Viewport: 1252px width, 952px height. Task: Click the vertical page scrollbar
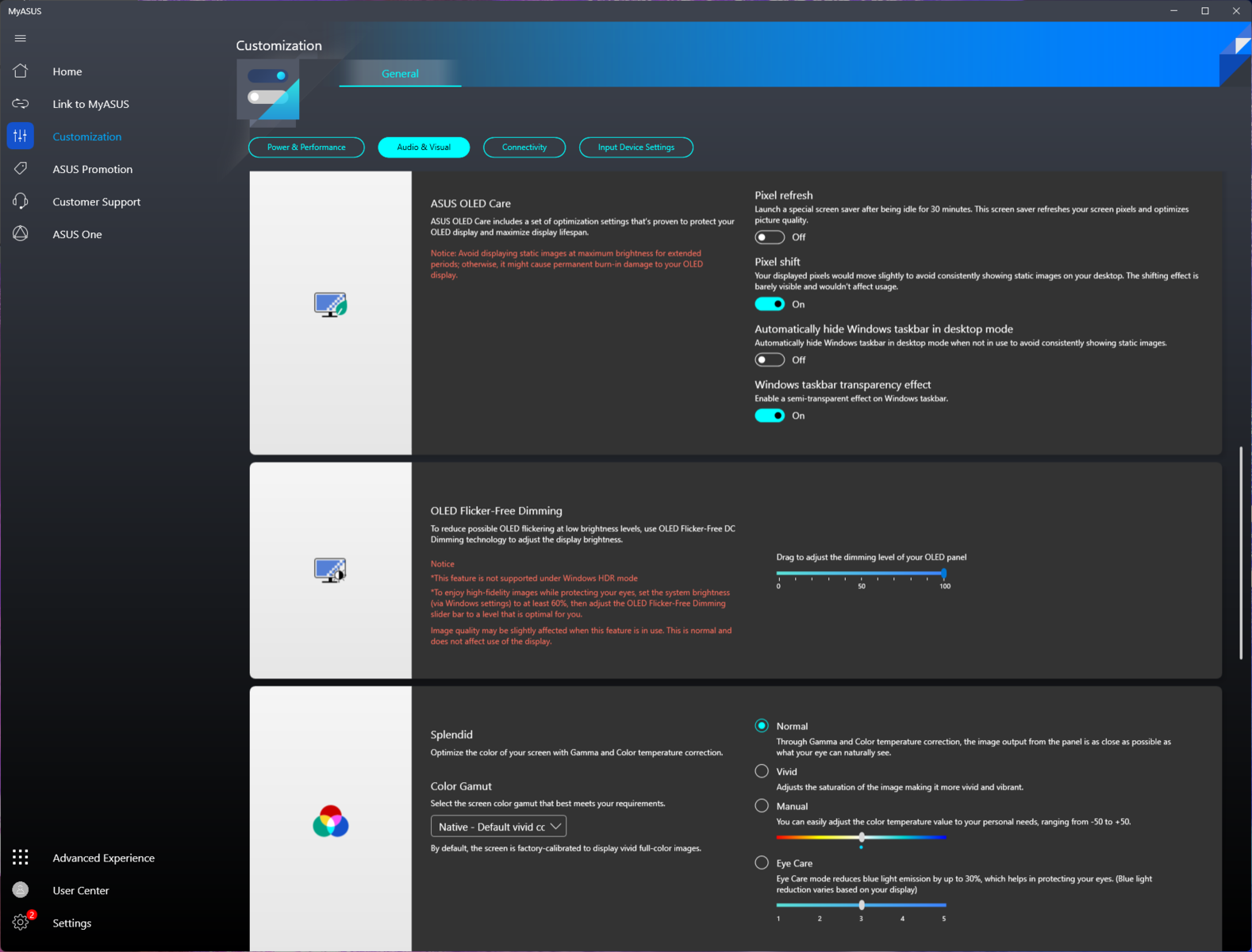[x=1241, y=553]
